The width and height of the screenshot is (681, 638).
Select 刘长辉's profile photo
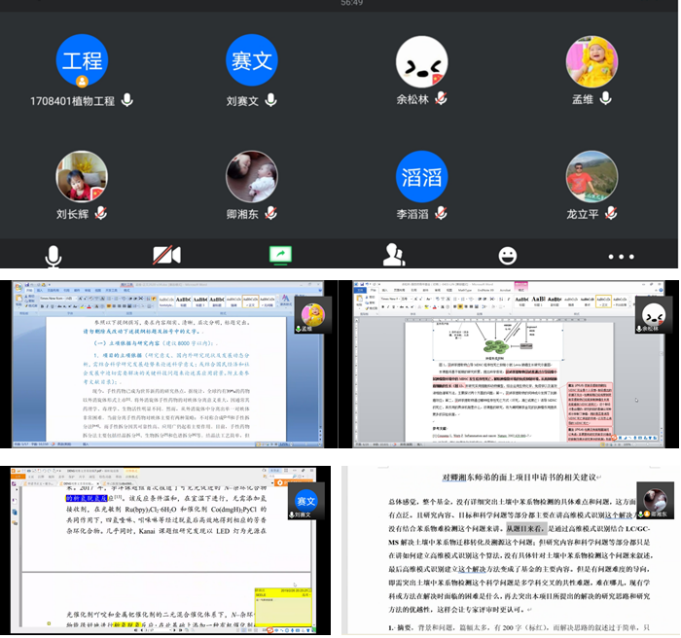(x=82, y=176)
